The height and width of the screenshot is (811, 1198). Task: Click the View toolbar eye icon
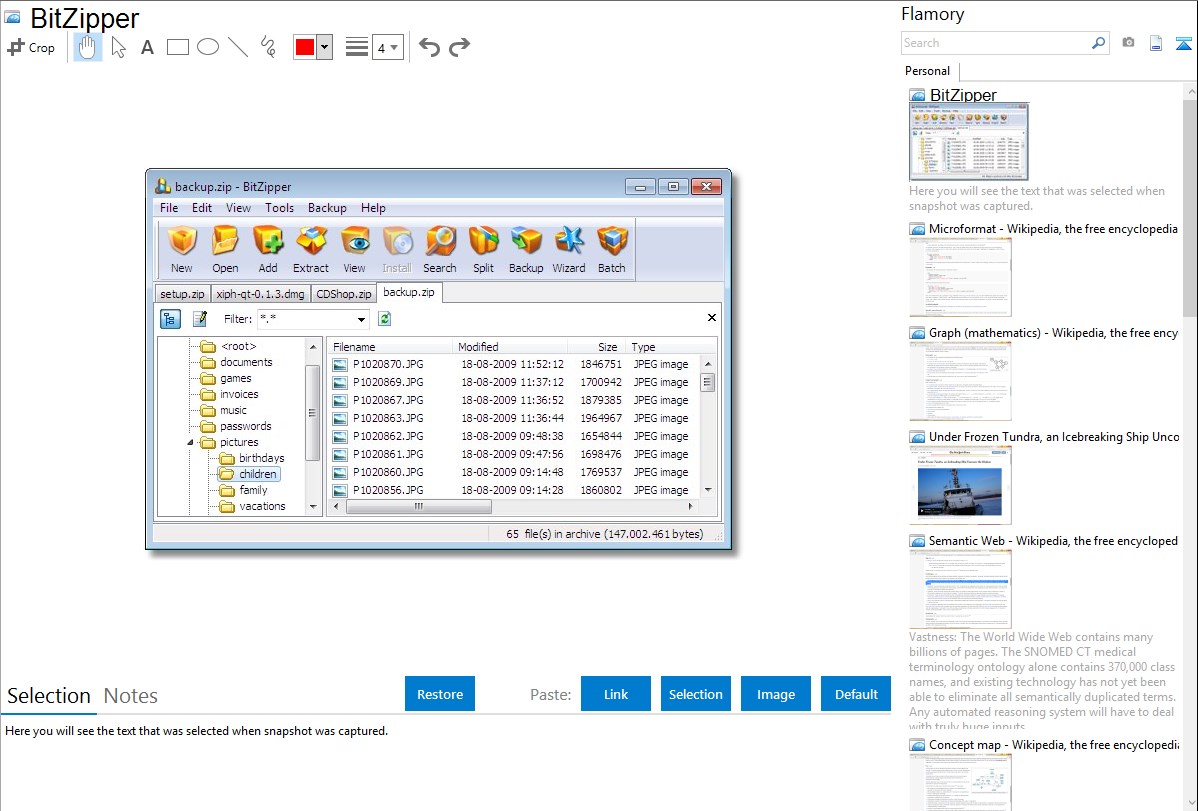355,249
